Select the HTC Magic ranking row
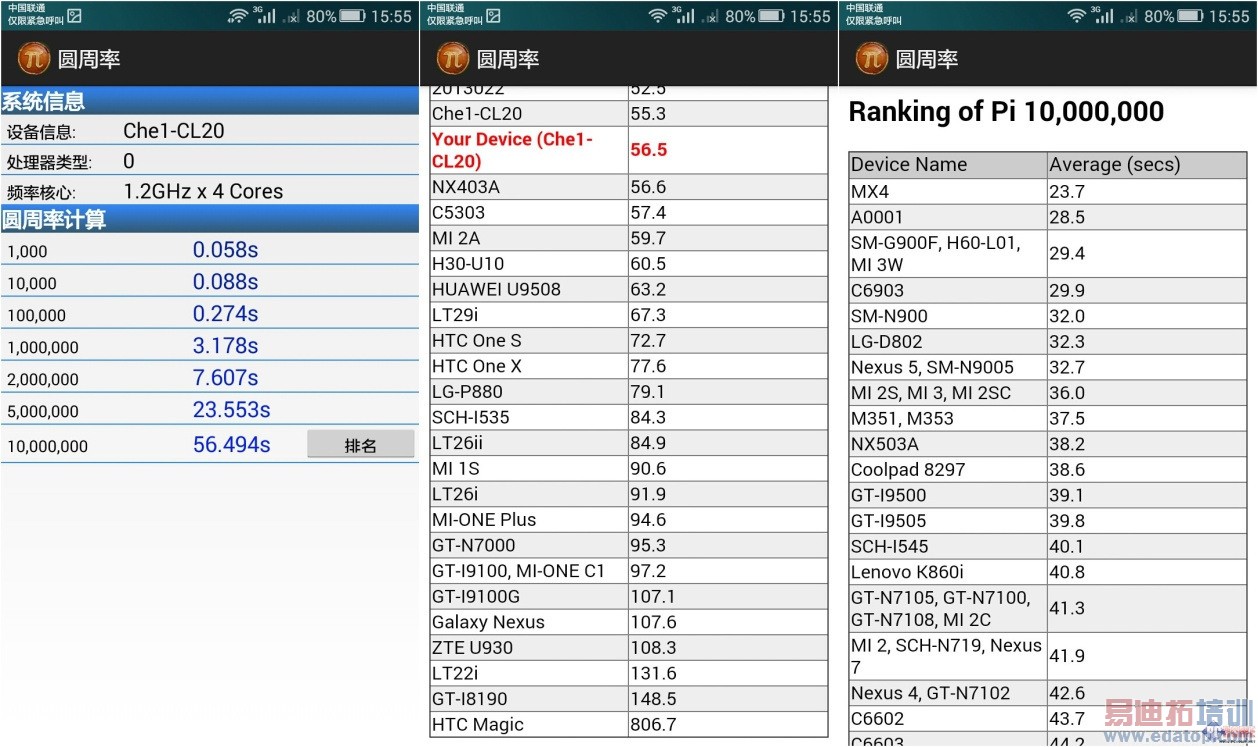This screenshot has width=1258, height=747. tap(629, 724)
